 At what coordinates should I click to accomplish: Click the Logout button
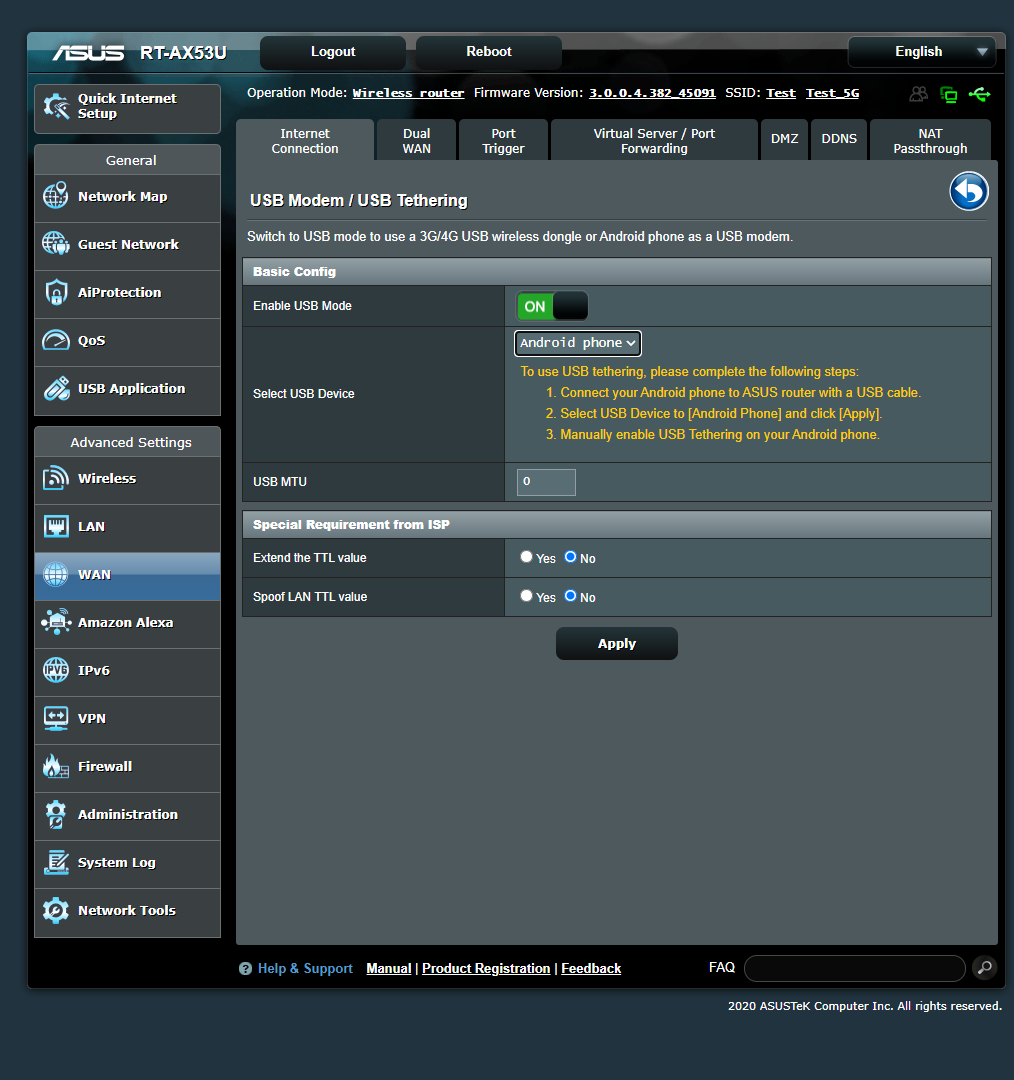(333, 52)
